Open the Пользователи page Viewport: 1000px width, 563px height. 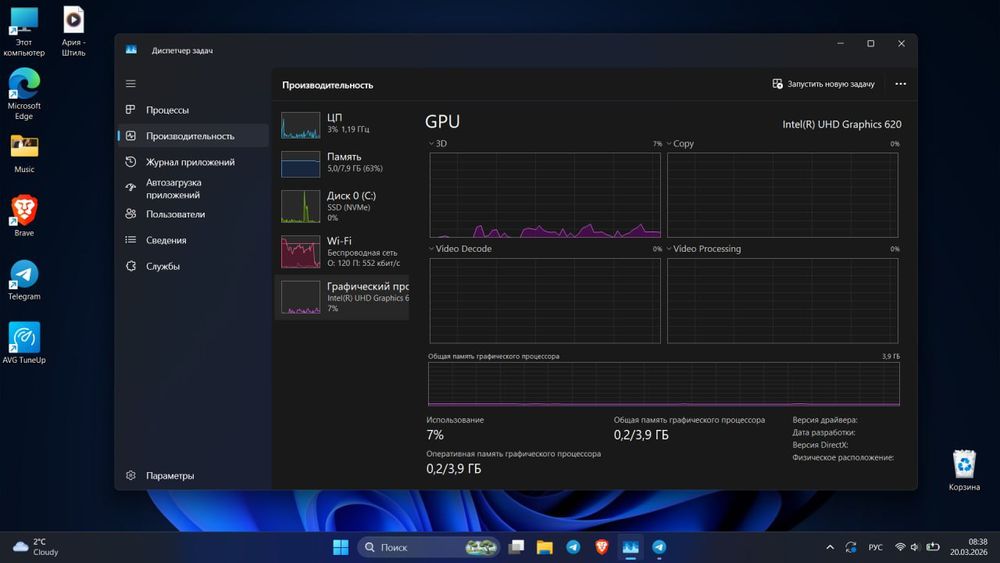[193, 214]
